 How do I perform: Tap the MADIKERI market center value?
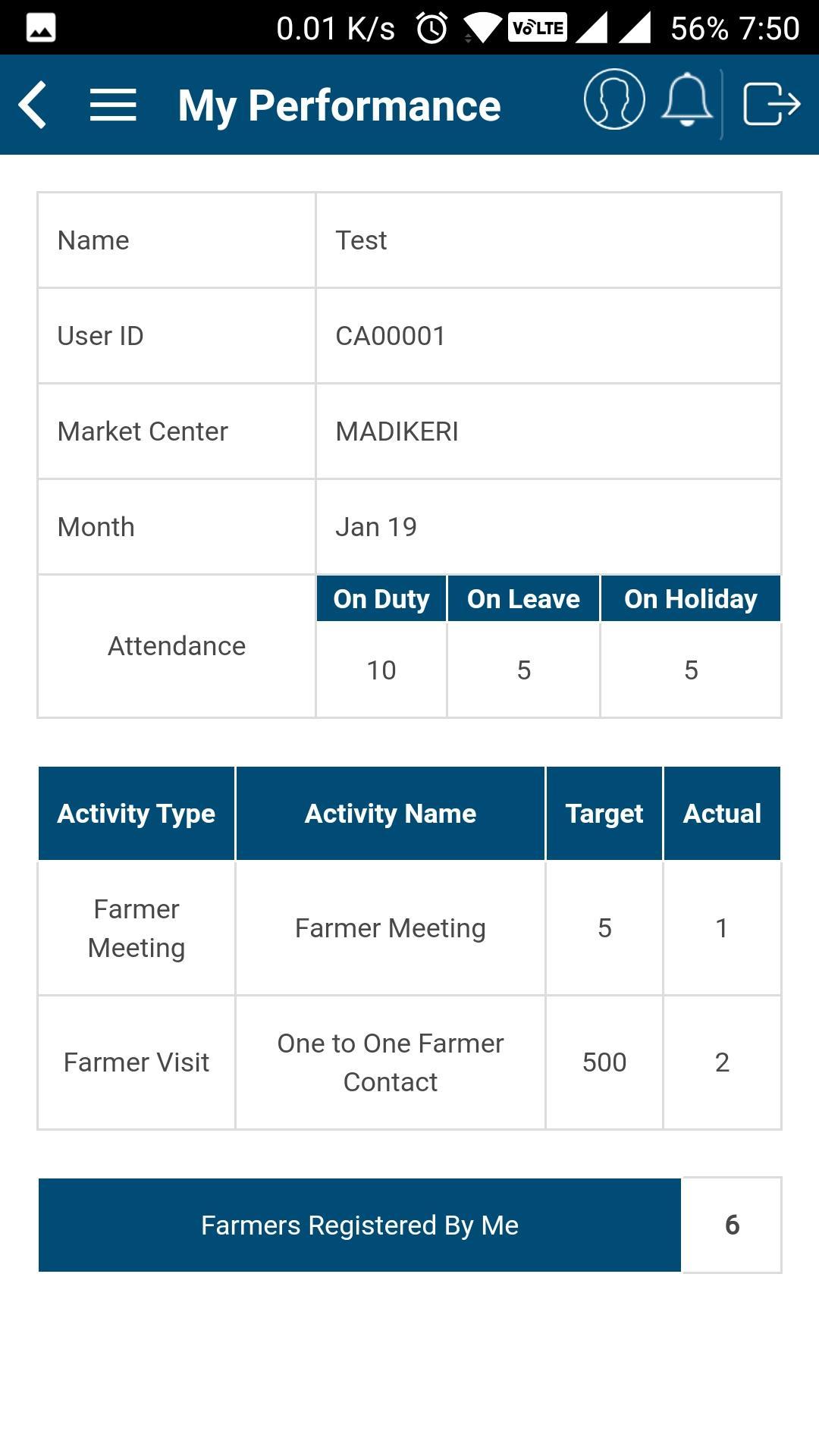tap(397, 431)
